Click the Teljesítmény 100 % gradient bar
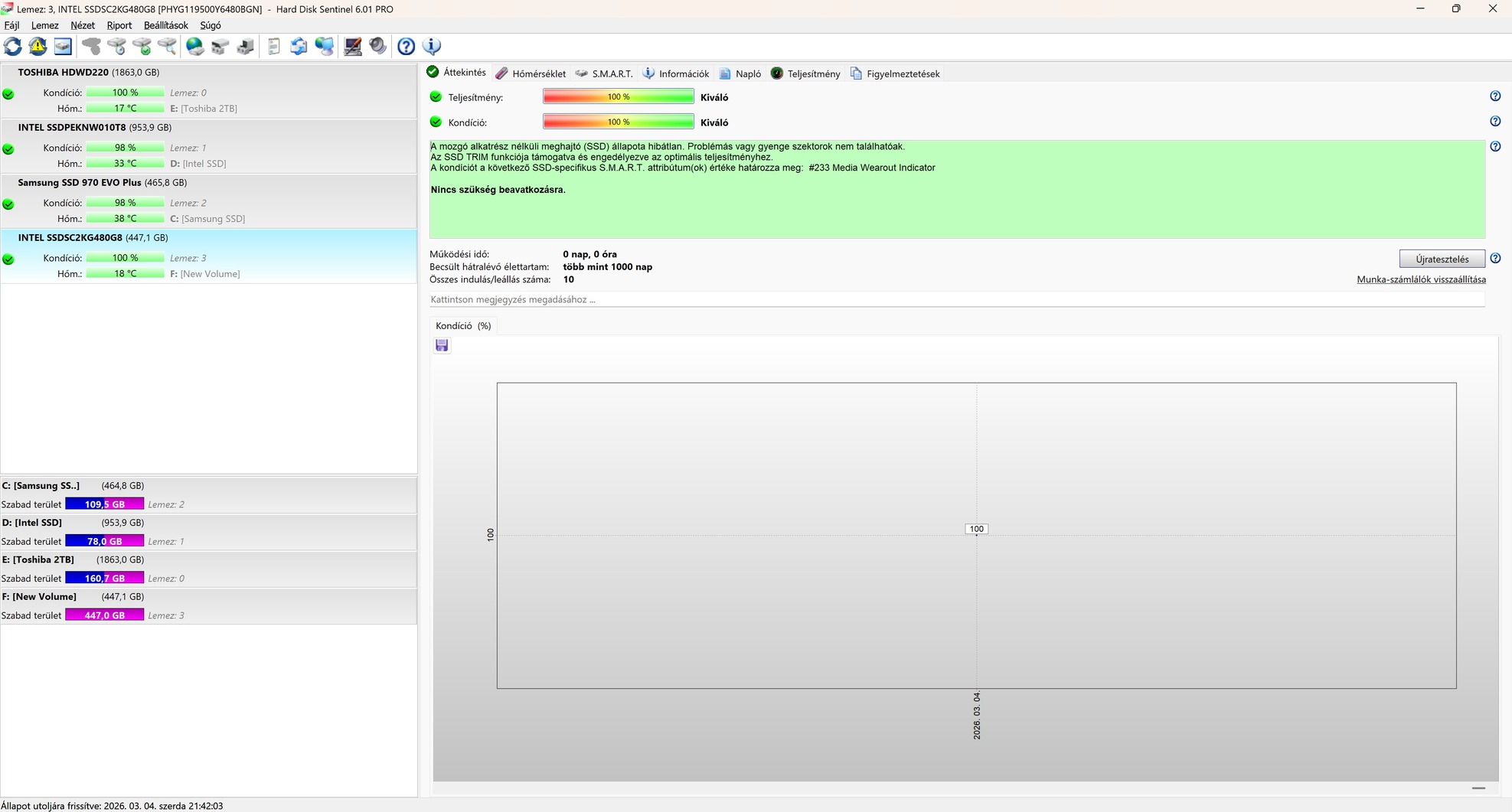1512x812 pixels. tap(619, 96)
